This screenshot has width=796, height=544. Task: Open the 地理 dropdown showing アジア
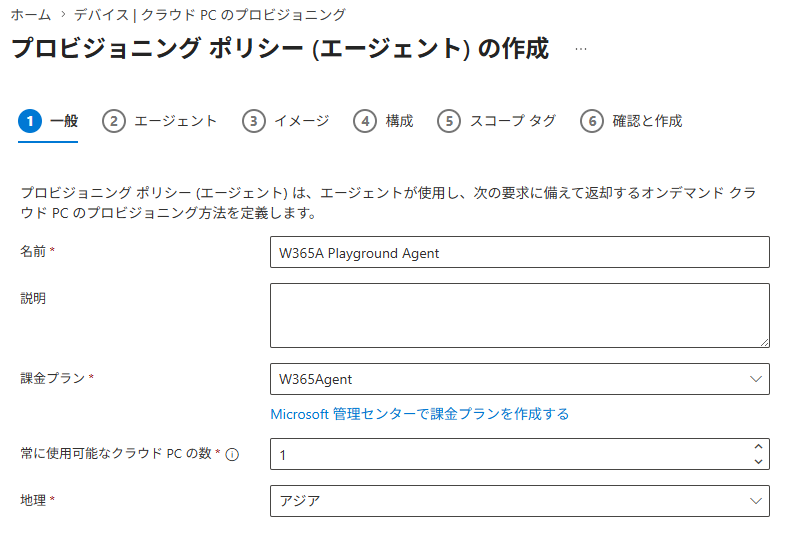(520, 501)
